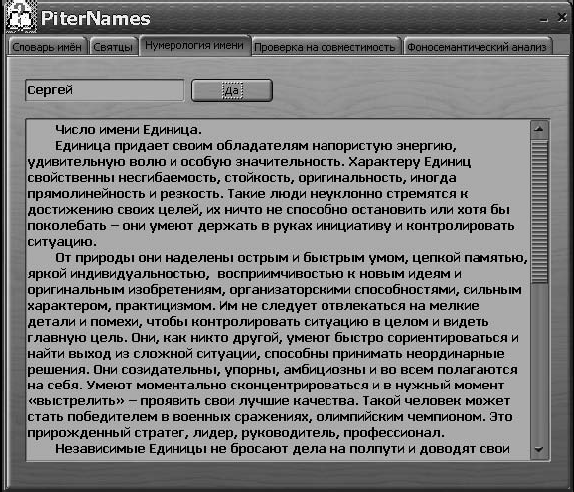Image resolution: width=574 pixels, height=492 pixels.
Task: Select the Нумерология имени tab
Action: tap(194, 45)
